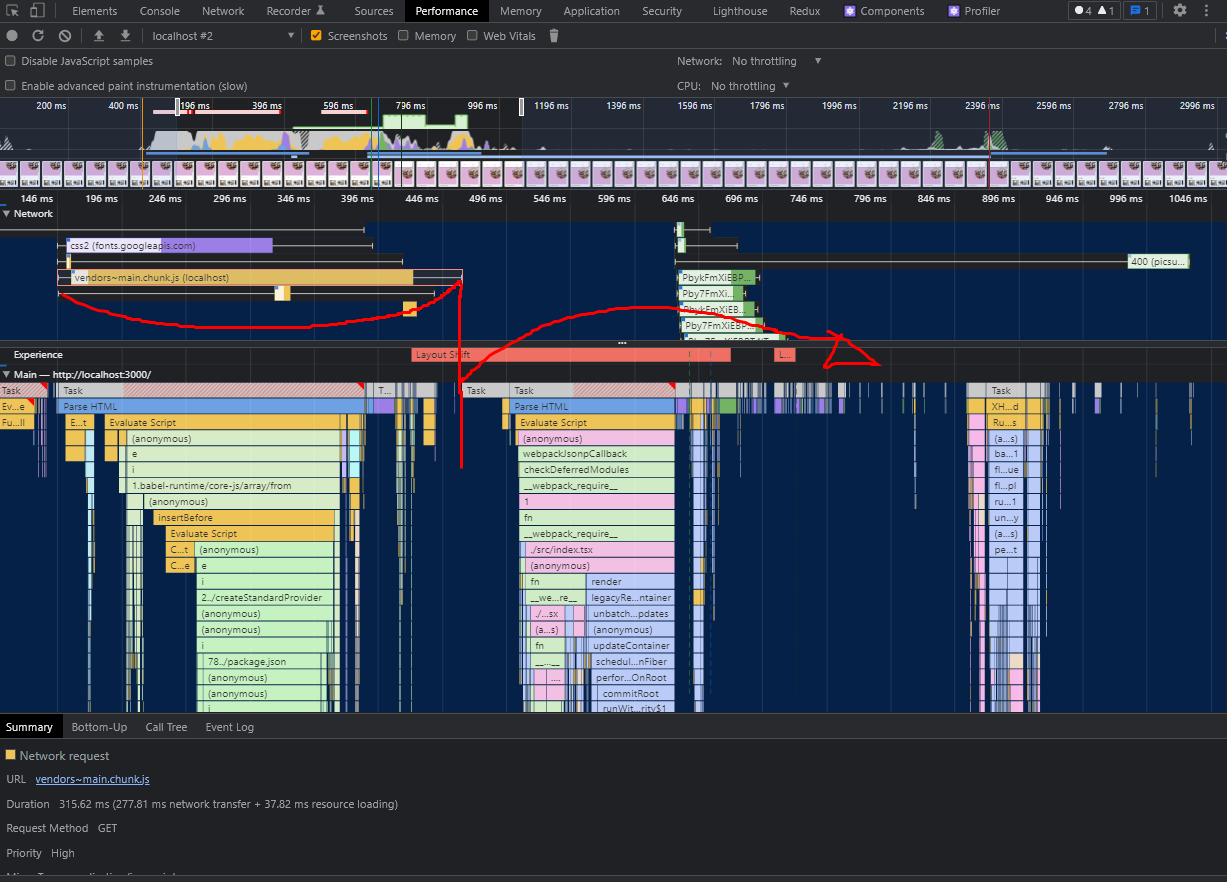Toggle the device emulation toolbar
The width and height of the screenshot is (1227, 882).
pyautogui.click(x=36, y=11)
